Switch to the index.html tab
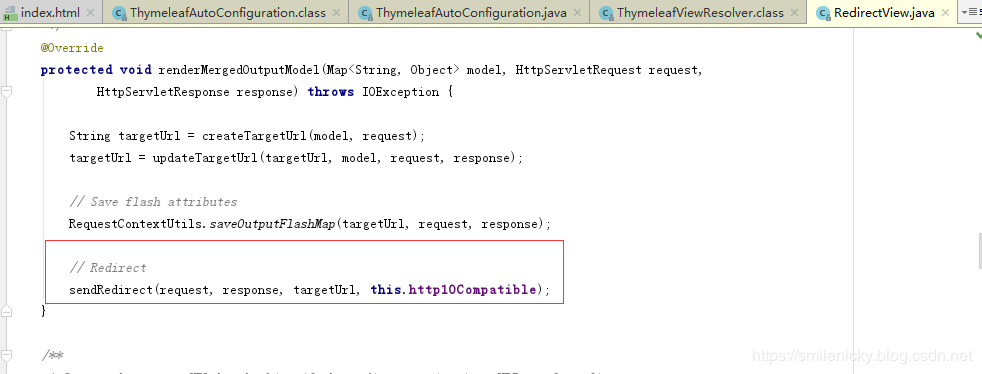This screenshot has height=374, width=982. (50, 13)
